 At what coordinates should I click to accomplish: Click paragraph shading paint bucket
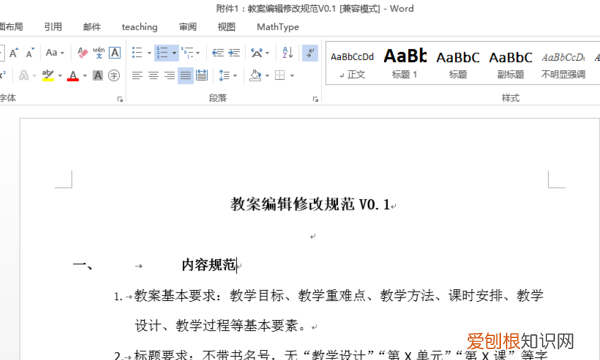click(255, 75)
